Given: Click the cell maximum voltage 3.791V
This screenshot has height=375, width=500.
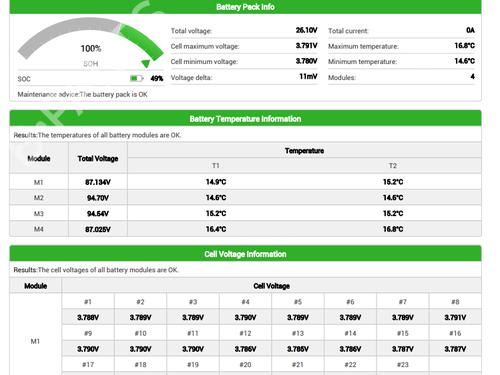Looking at the screenshot, I should point(306,46).
